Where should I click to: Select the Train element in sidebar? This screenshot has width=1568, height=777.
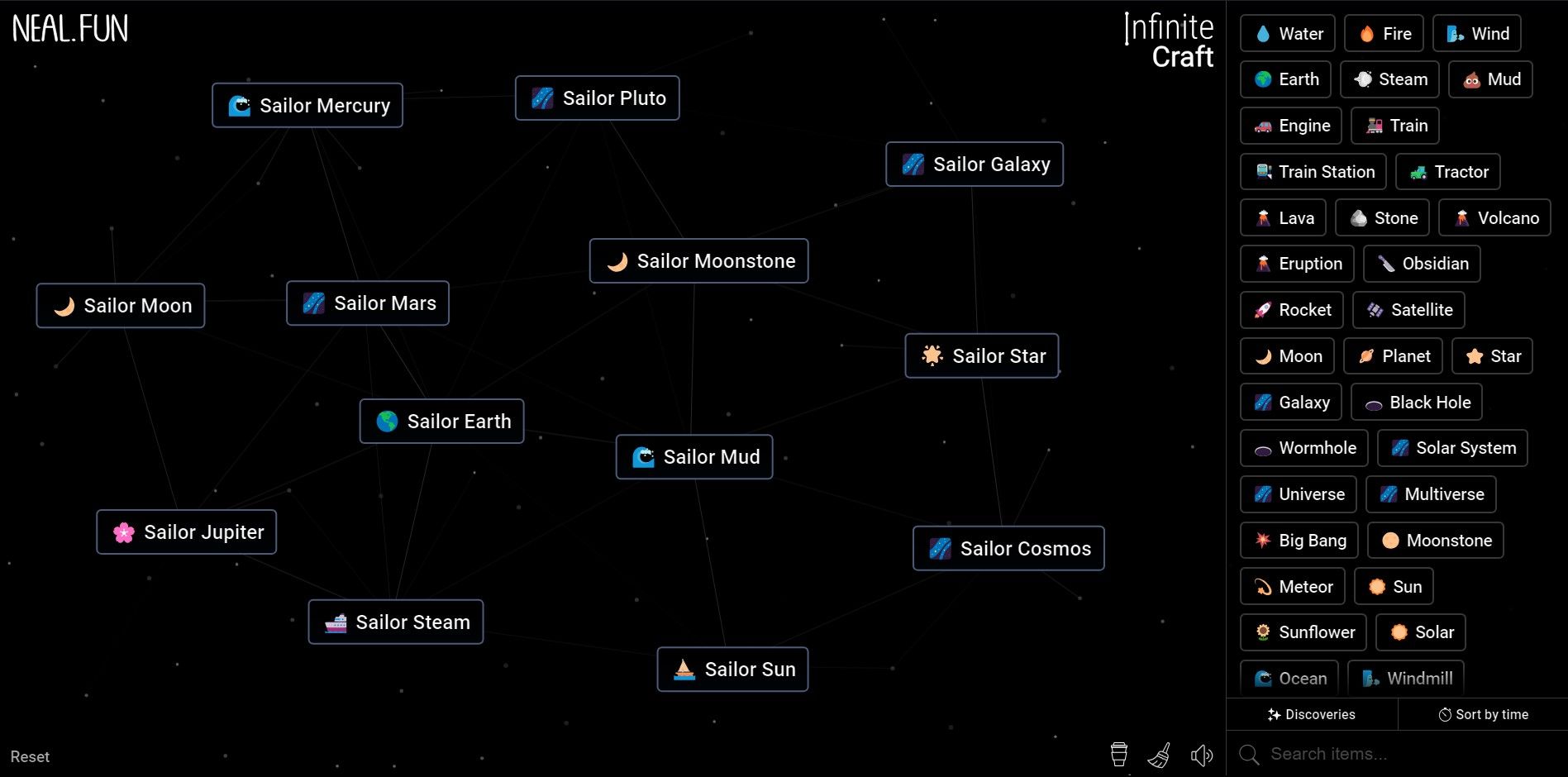(x=1396, y=126)
